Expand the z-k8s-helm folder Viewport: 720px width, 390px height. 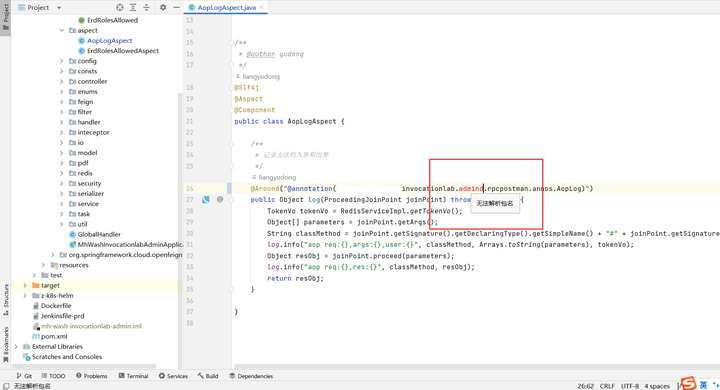click(x=25, y=295)
